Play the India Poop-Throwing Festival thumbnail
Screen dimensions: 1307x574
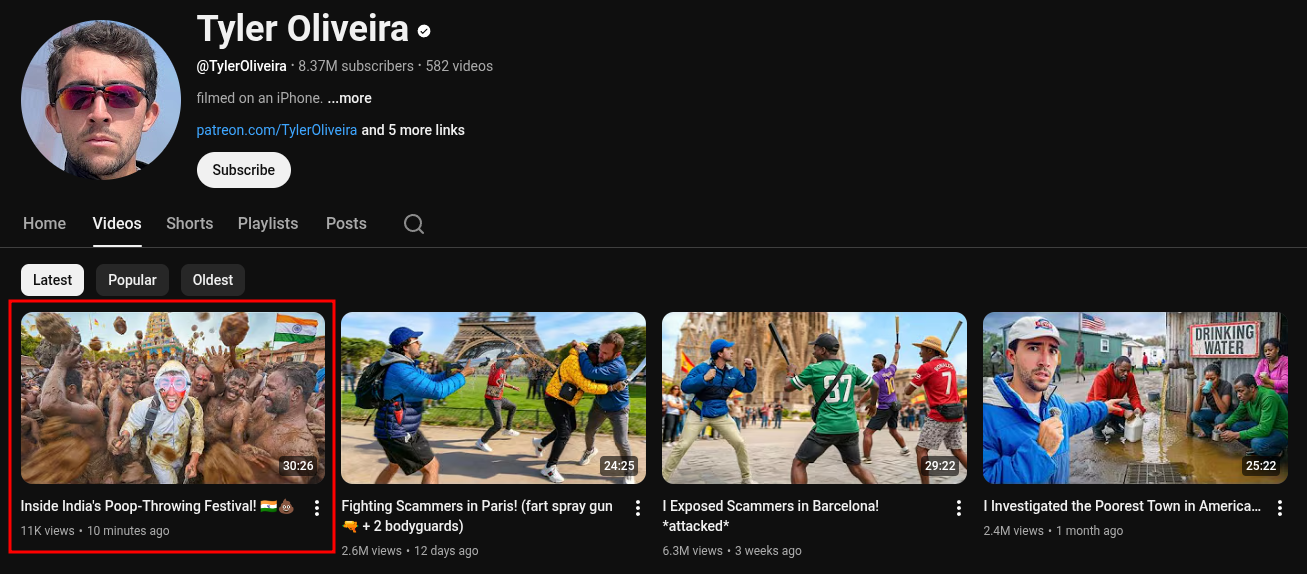(x=173, y=398)
